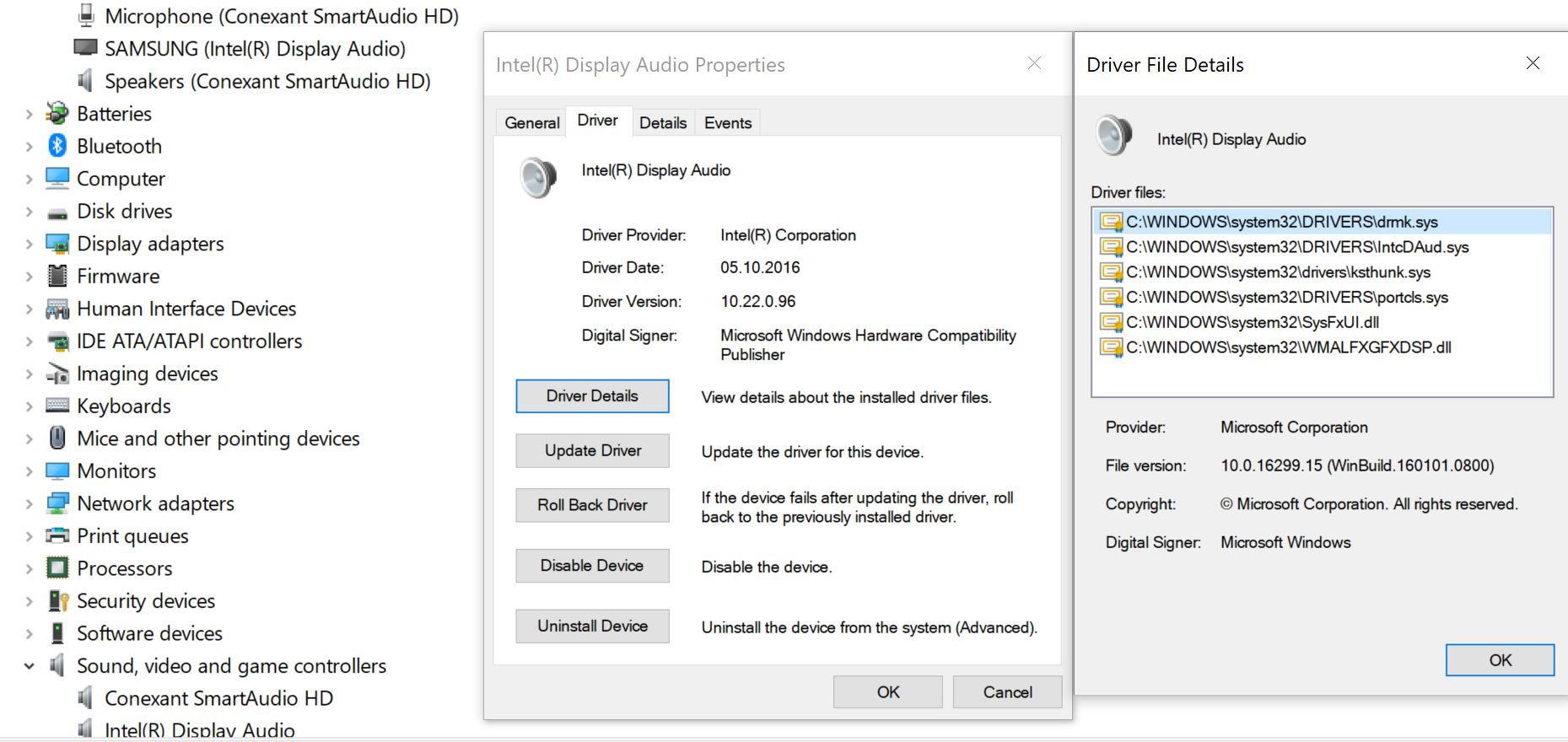This screenshot has width=1568, height=742.
Task: Click the Imaging devices icon
Action: coord(57,374)
